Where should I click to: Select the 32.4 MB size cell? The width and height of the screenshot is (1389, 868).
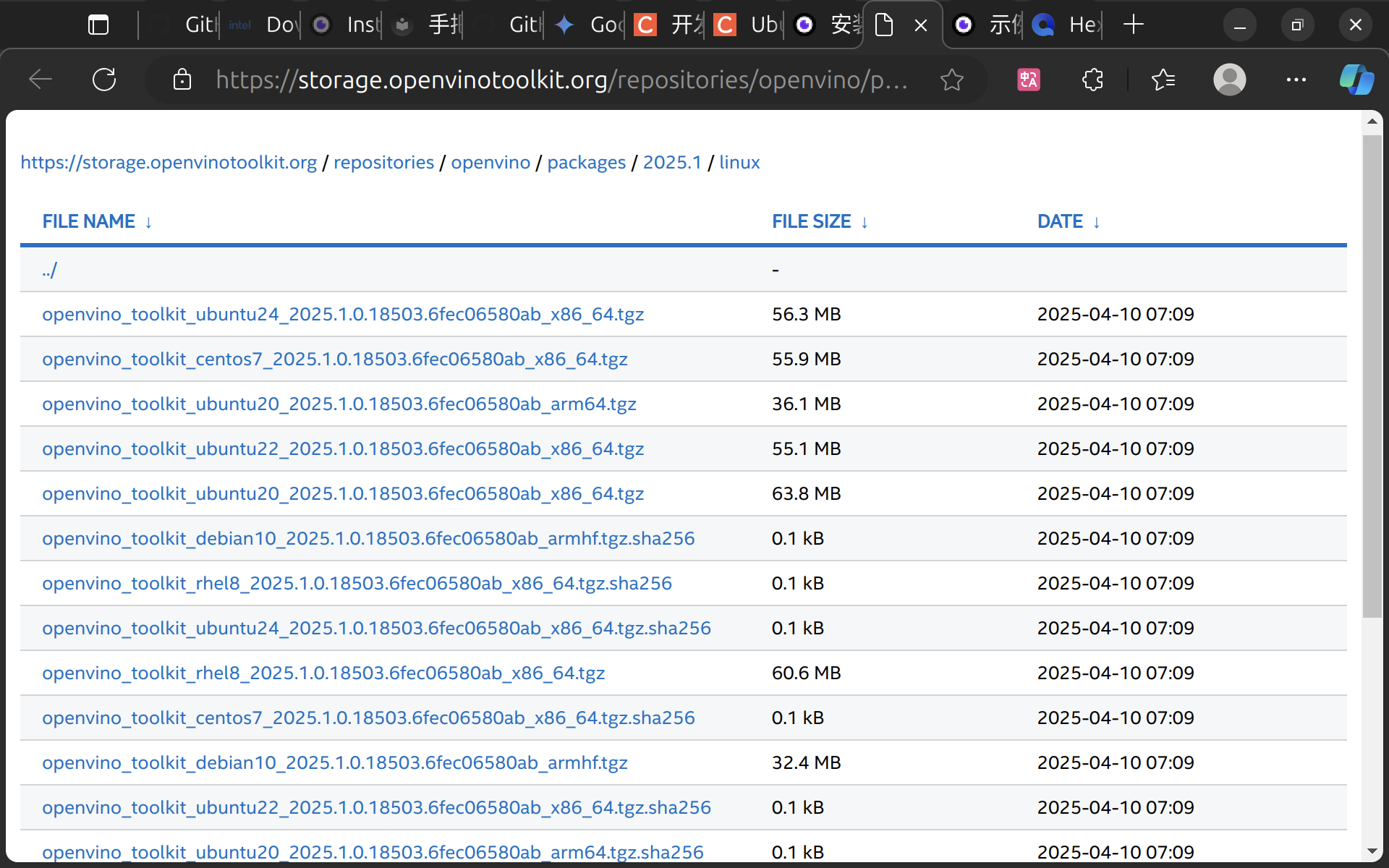807,762
